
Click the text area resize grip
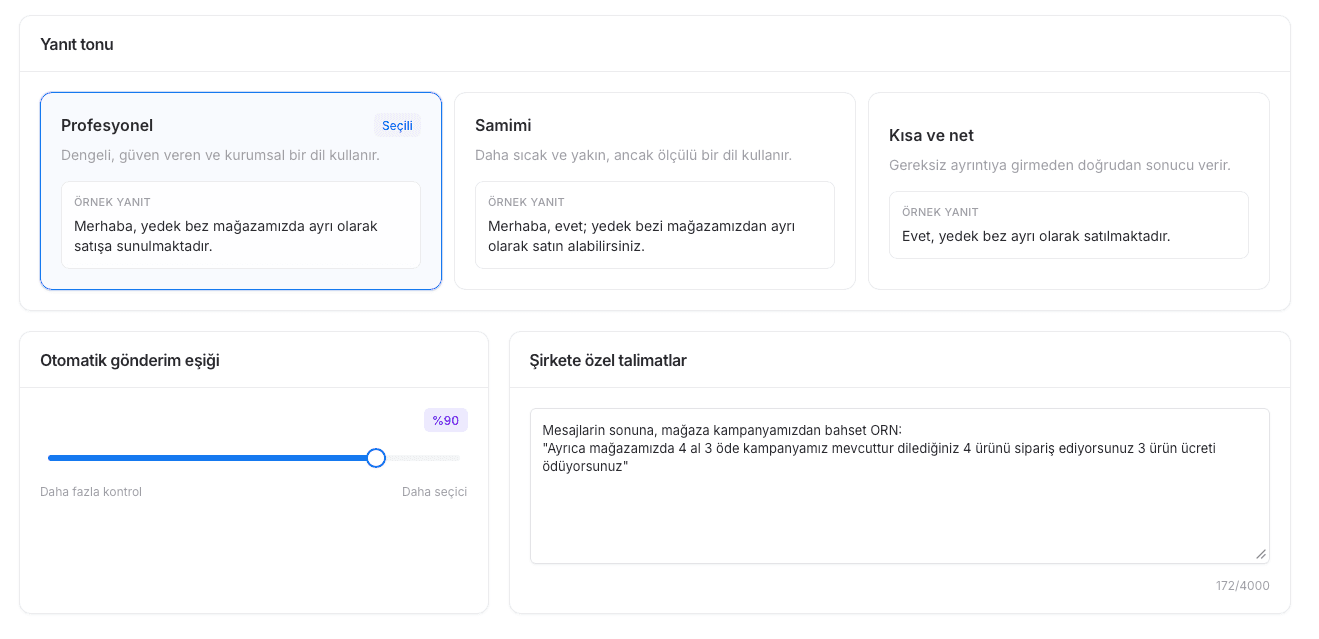(x=1261, y=555)
